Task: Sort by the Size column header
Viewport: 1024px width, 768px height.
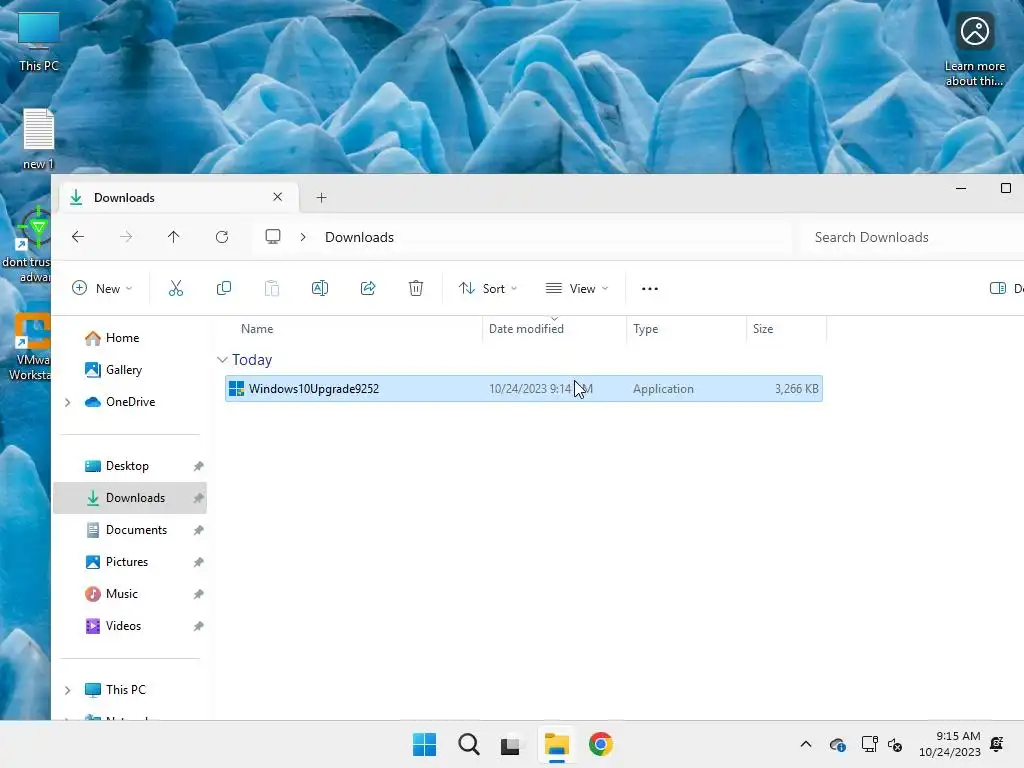Action: coord(786,328)
